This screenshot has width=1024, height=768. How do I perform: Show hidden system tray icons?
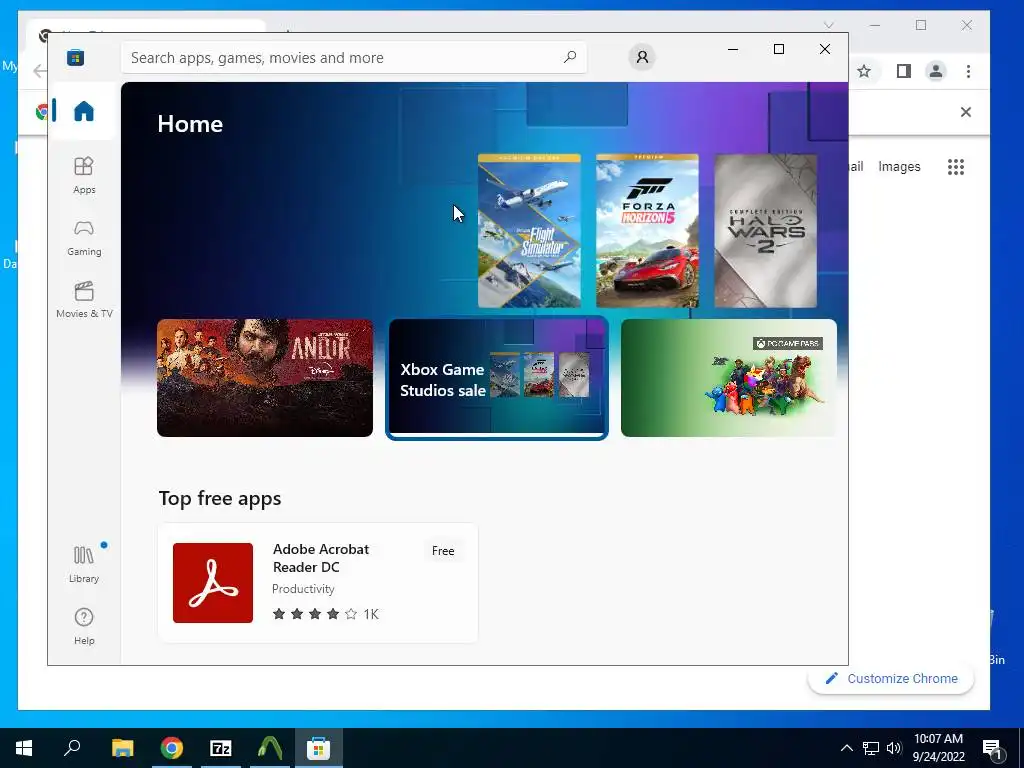coord(846,748)
